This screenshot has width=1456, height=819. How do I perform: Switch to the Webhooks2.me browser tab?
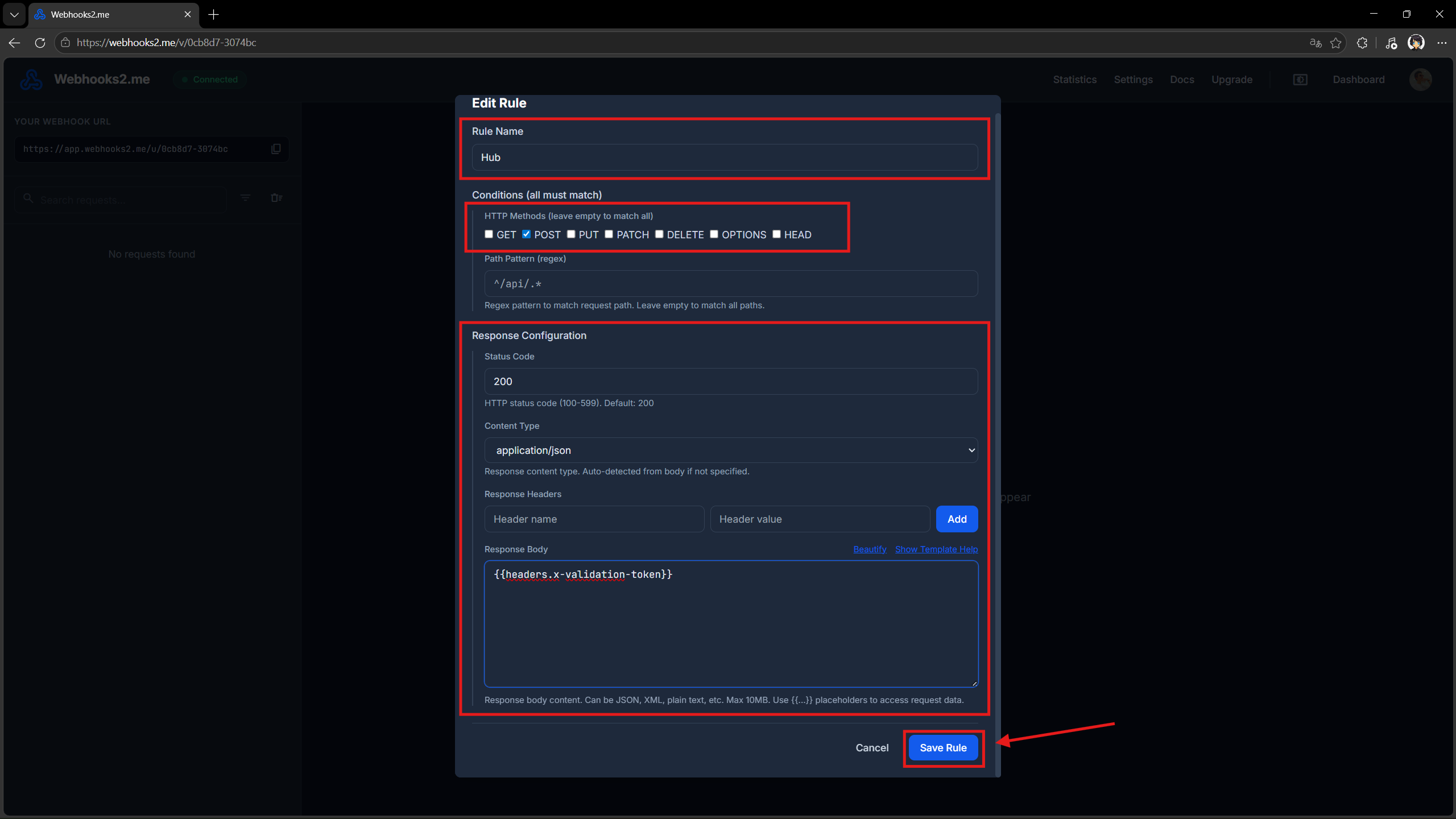pos(114,15)
